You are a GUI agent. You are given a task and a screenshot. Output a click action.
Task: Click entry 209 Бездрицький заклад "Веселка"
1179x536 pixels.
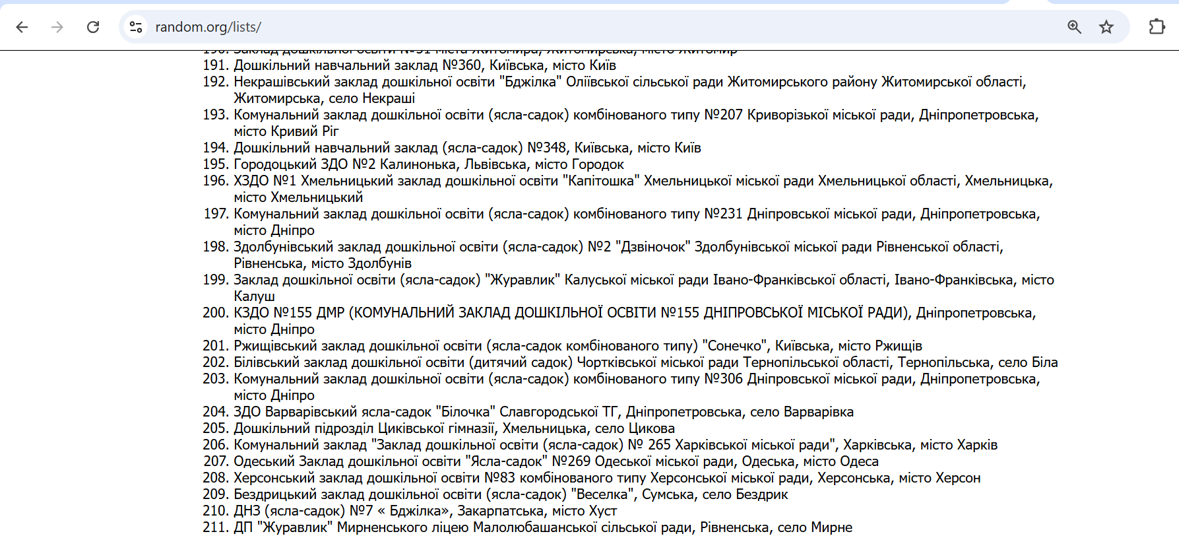click(x=510, y=494)
